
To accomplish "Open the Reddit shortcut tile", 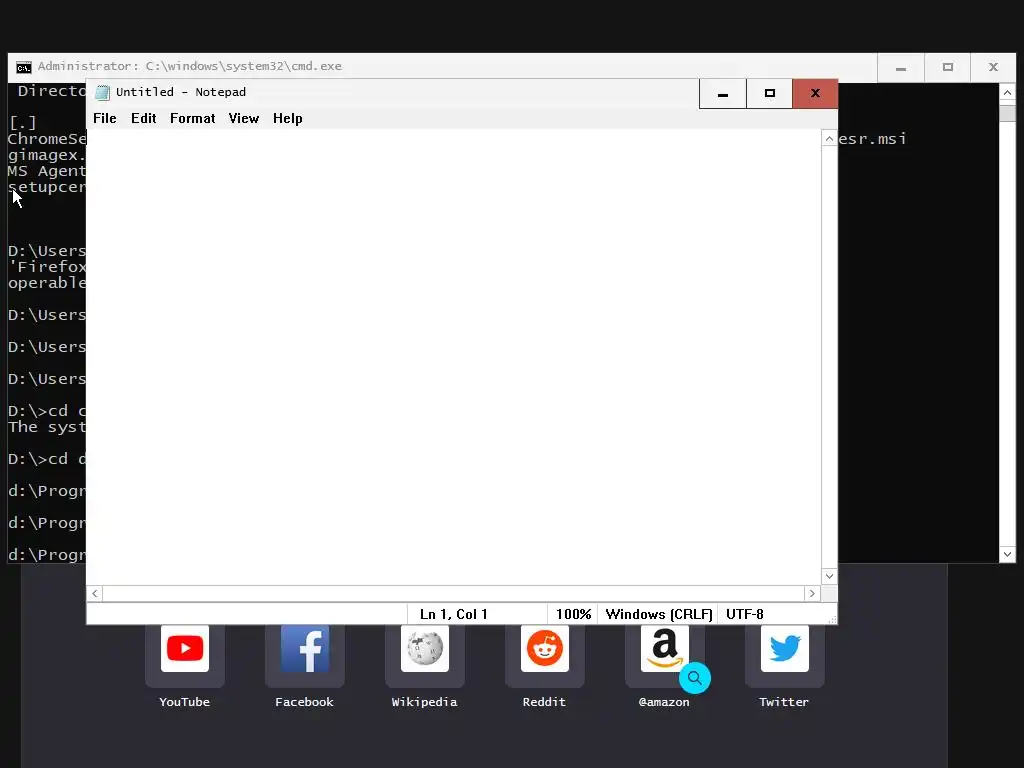I will 545,656.
